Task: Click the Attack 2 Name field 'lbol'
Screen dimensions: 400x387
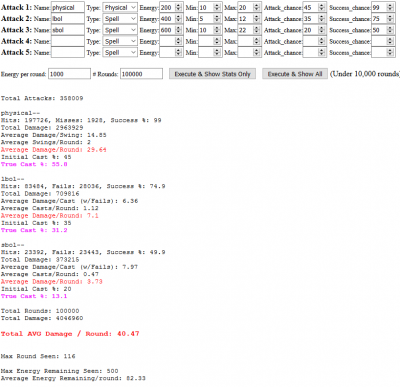Action: tap(68, 19)
